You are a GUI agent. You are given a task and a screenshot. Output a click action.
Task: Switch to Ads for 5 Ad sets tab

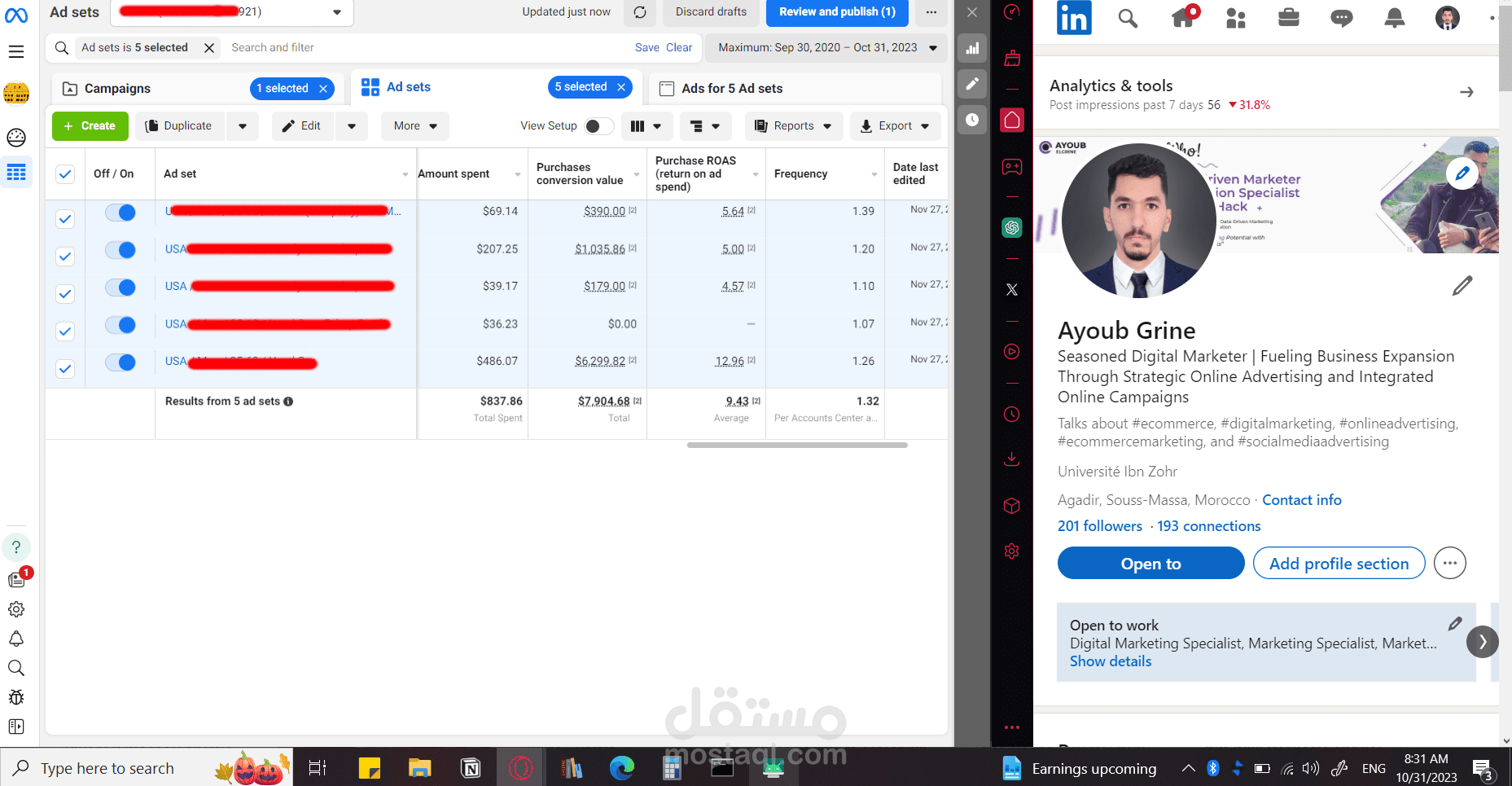tap(732, 89)
